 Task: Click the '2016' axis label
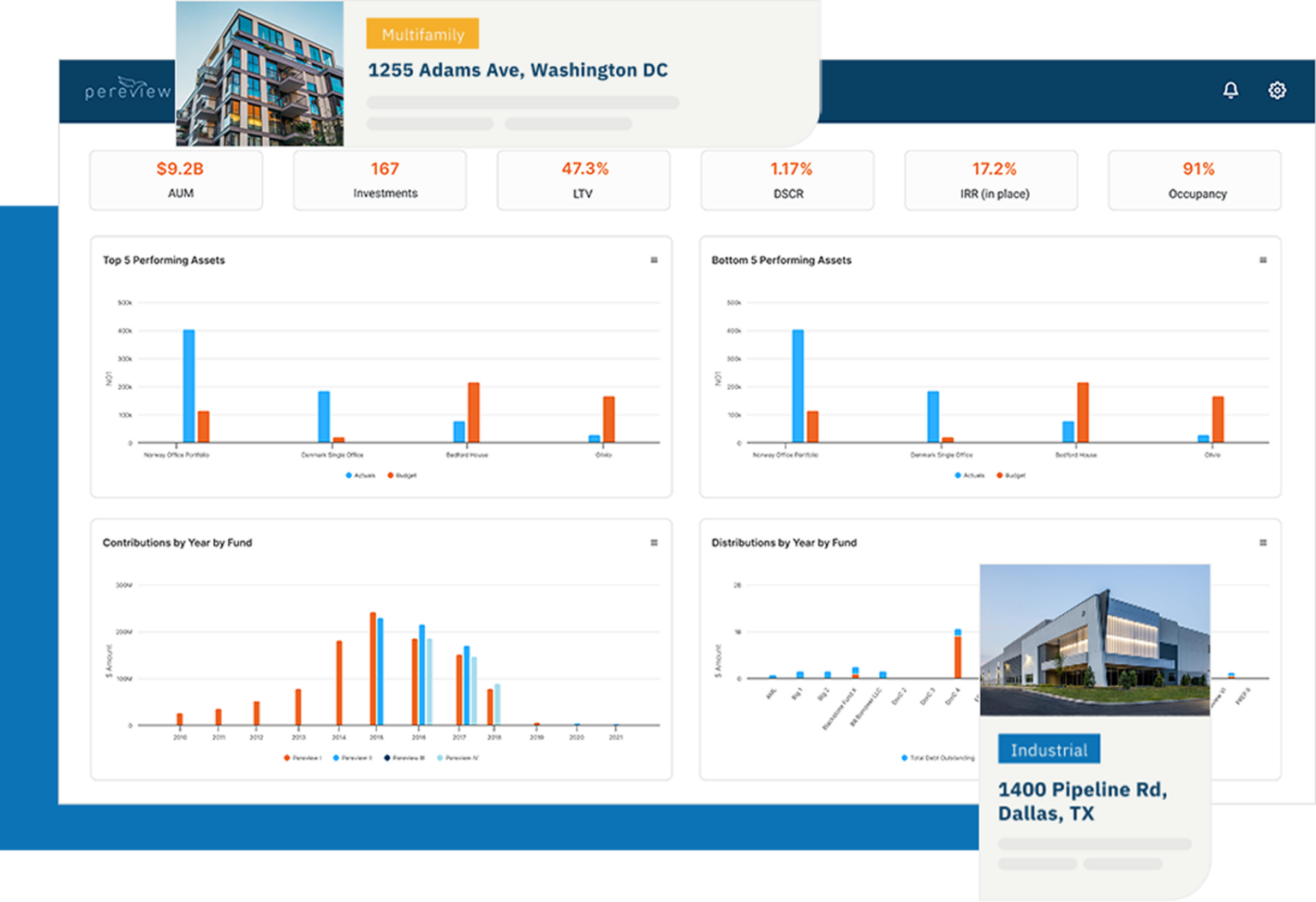pyautogui.click(x=419, y=738)
